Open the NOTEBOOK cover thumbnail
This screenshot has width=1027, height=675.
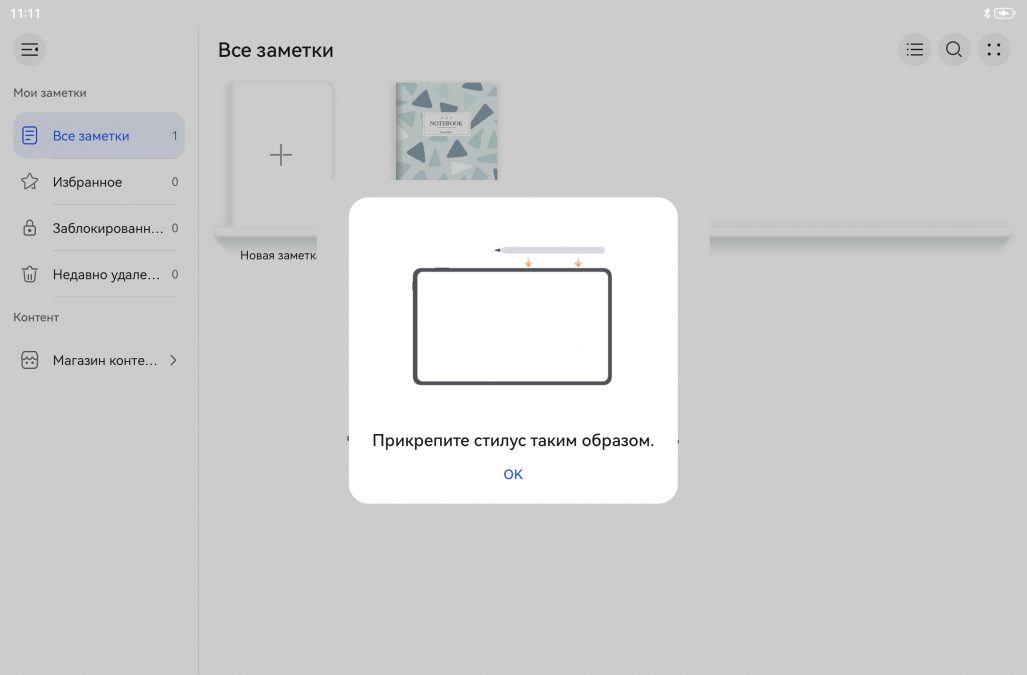click(x=446, y=130)
